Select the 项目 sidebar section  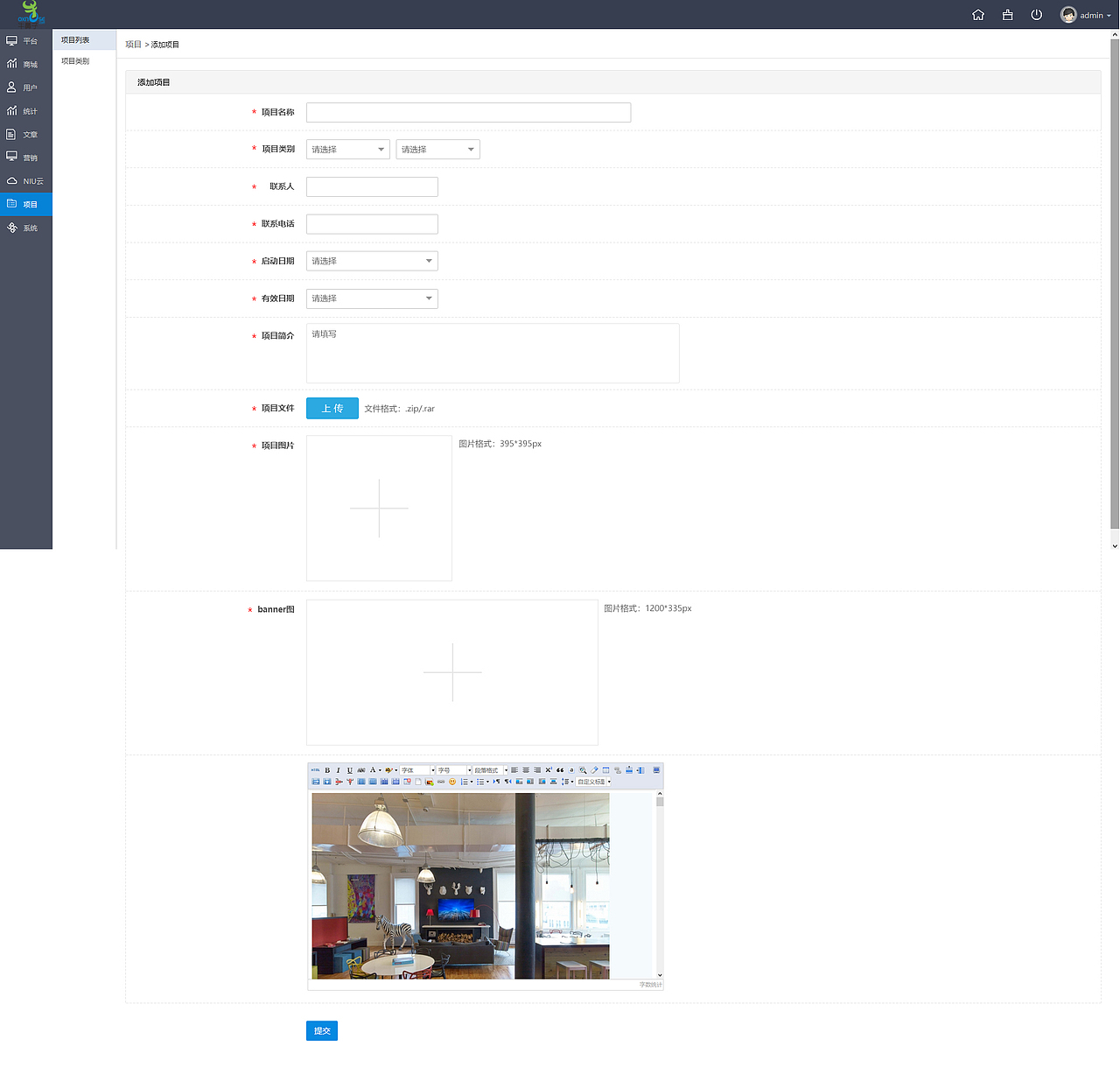(26, 204)
